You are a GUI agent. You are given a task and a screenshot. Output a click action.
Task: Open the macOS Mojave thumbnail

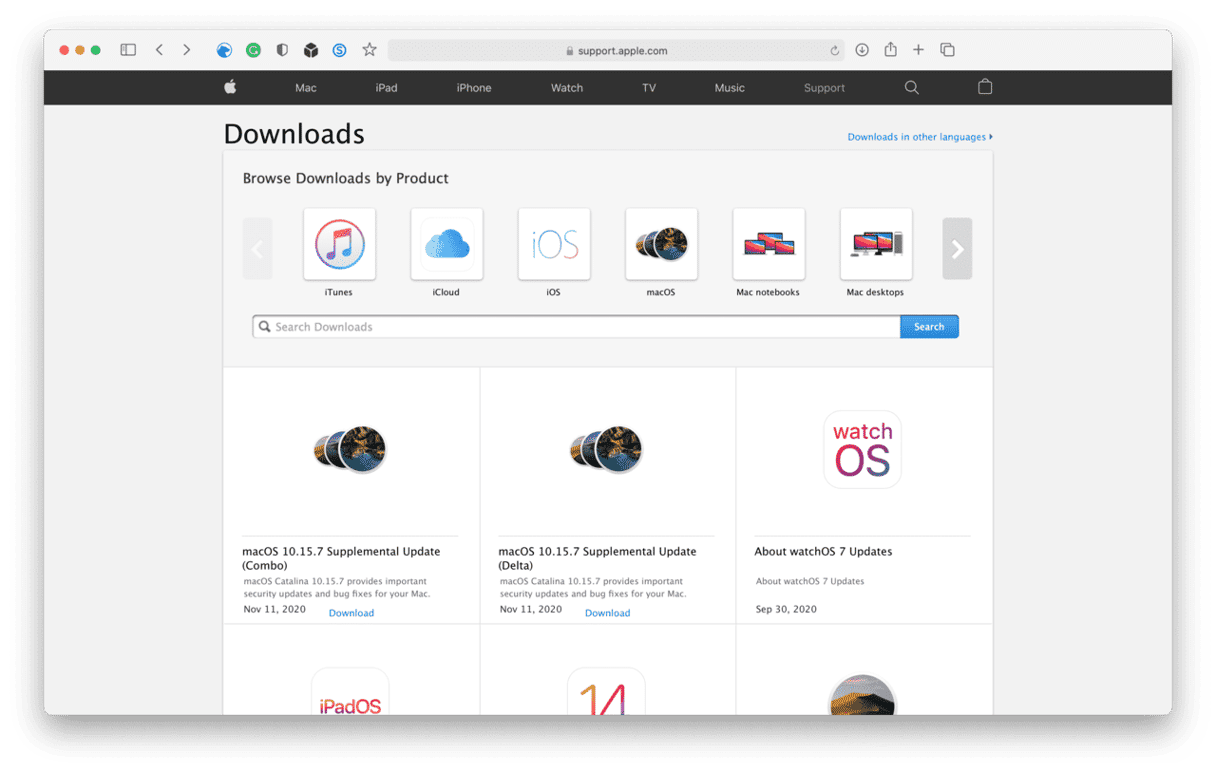coord(863,695)
